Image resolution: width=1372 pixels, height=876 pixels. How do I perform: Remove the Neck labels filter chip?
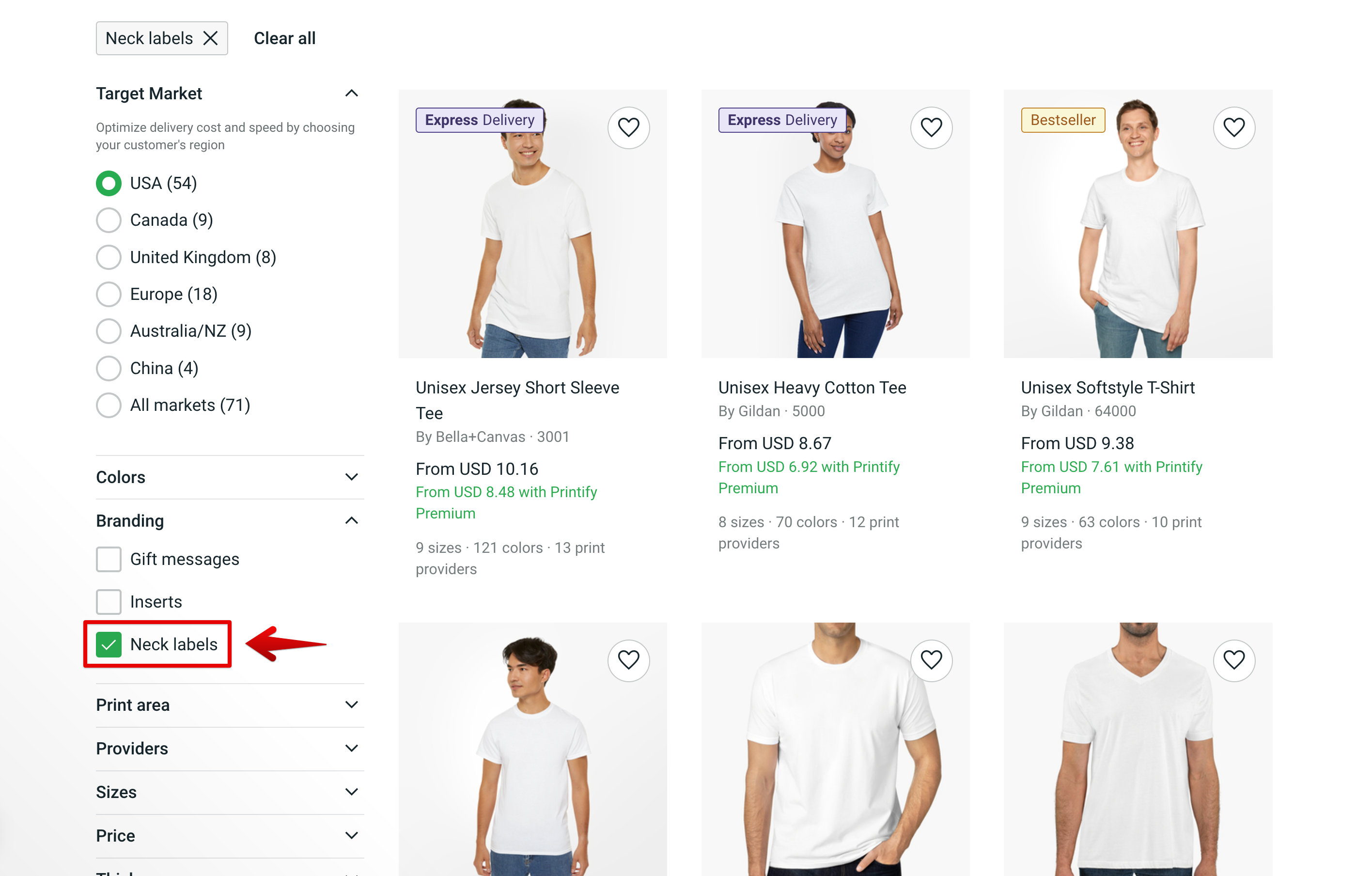click(210, 38)
